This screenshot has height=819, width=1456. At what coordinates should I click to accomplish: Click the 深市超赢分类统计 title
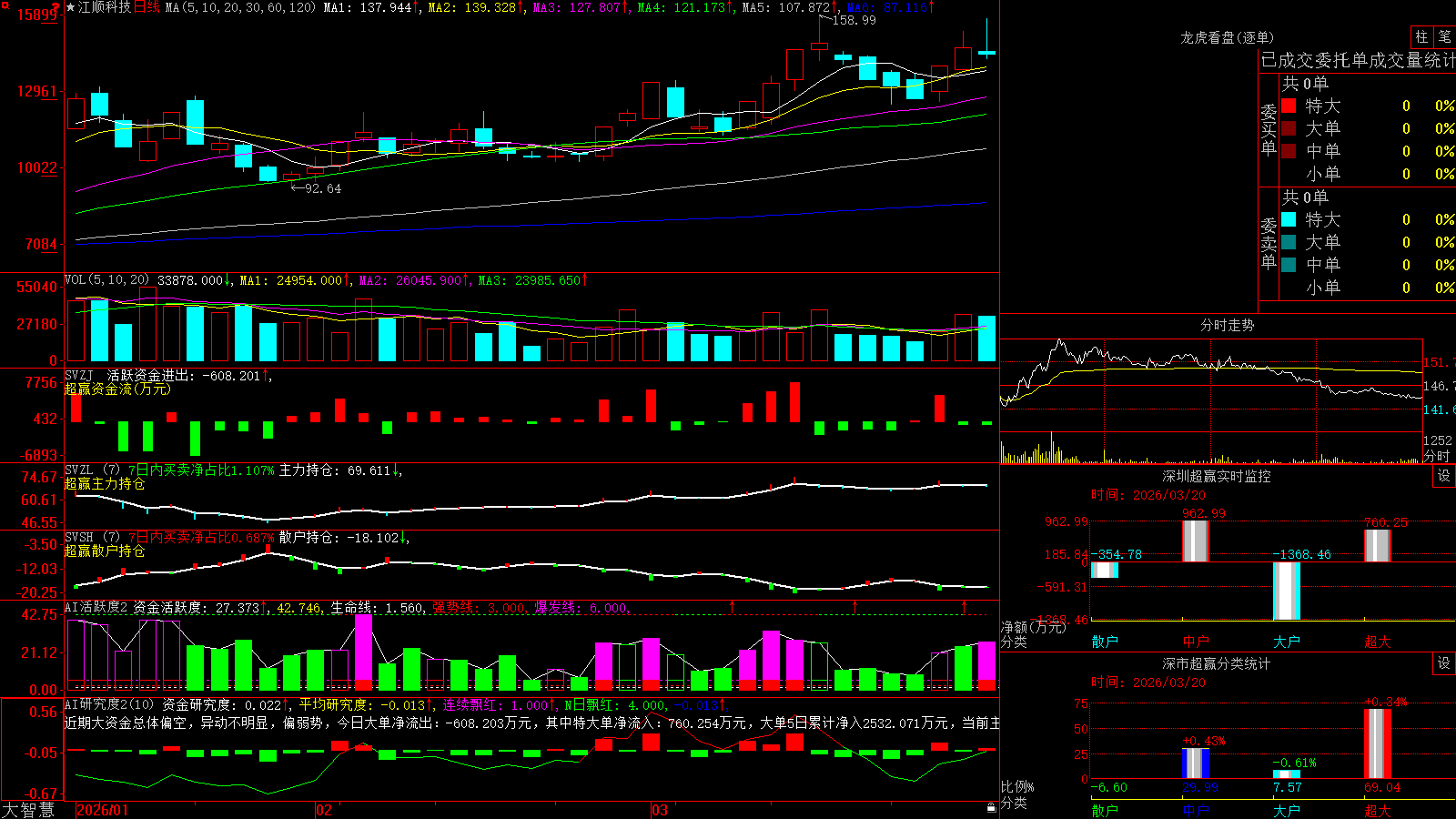(1216, 663)
